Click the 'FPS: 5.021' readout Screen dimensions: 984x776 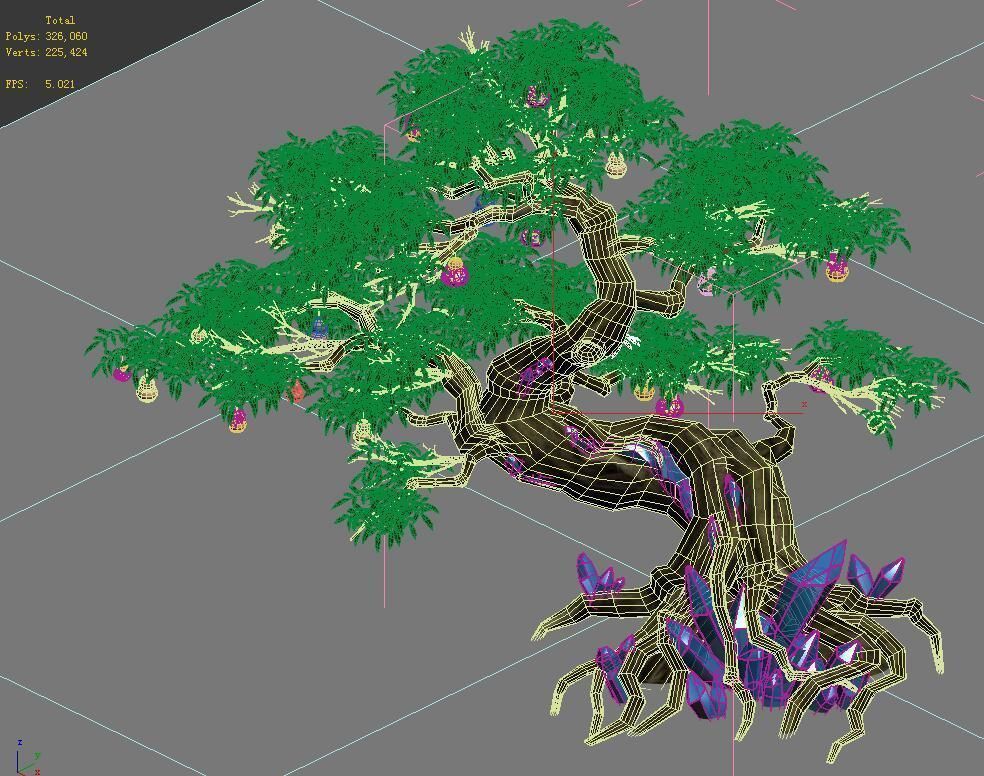[40, 84]
